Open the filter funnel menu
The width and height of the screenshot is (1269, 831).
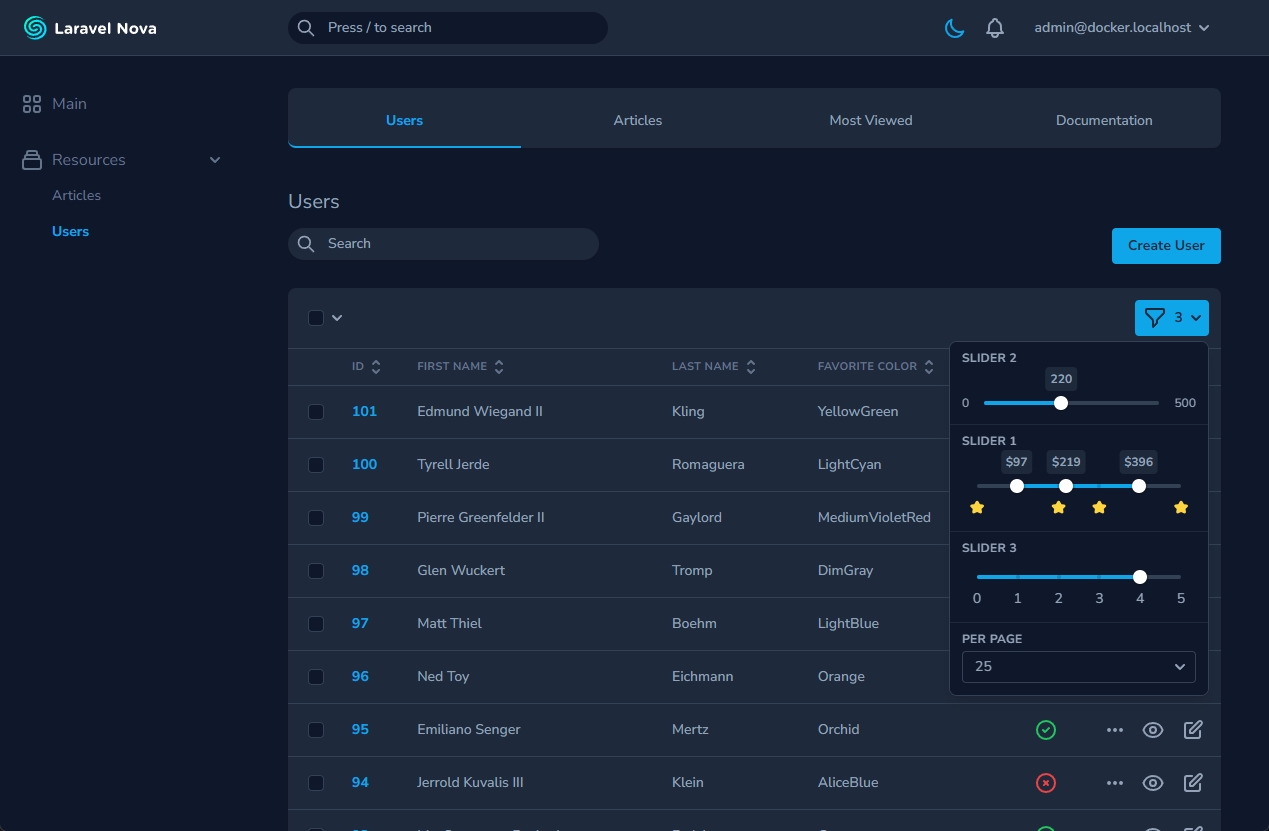[x=1171, y=318]
